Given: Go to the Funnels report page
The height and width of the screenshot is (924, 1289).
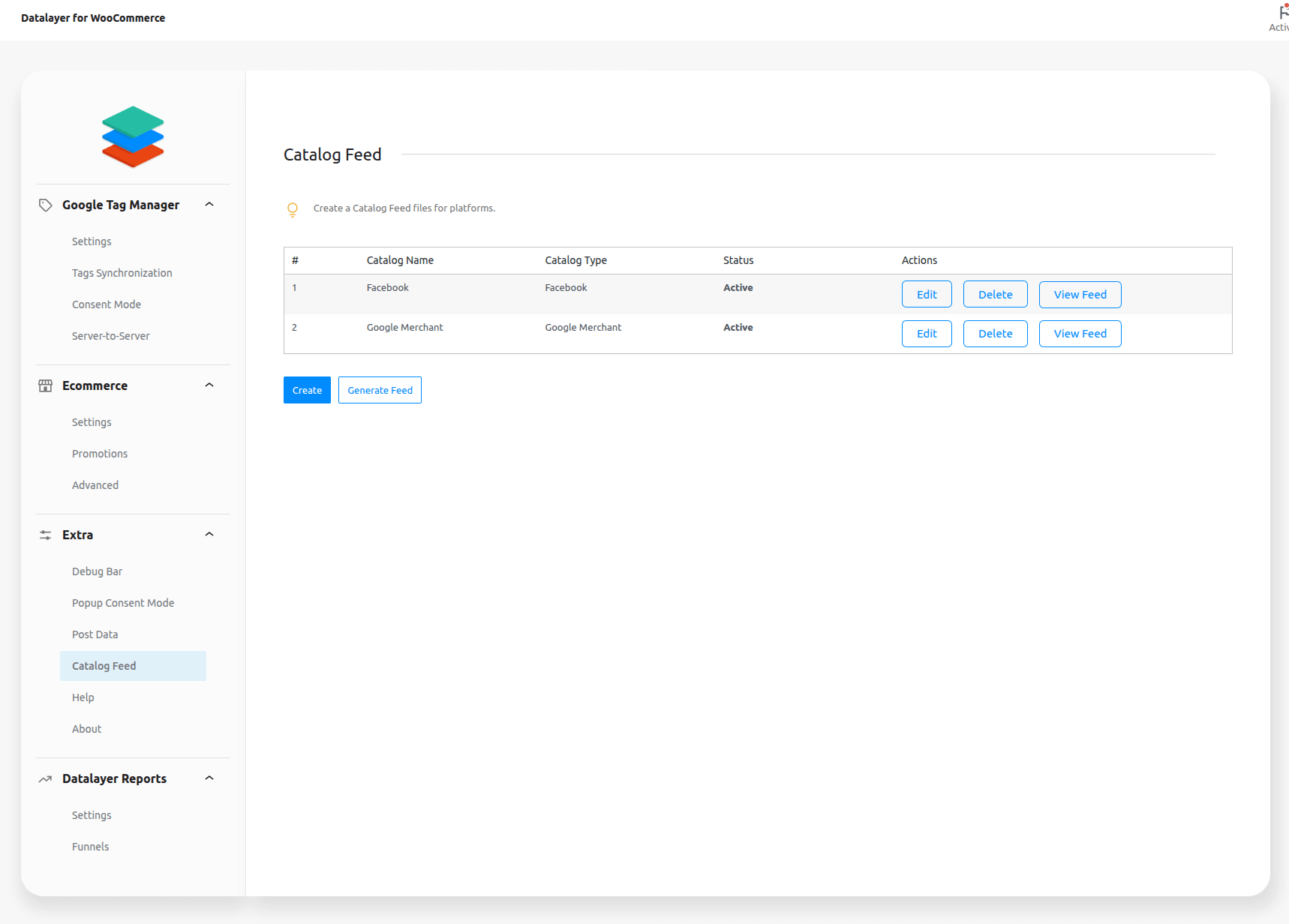Looking at the screenshot, I should 91,847.
